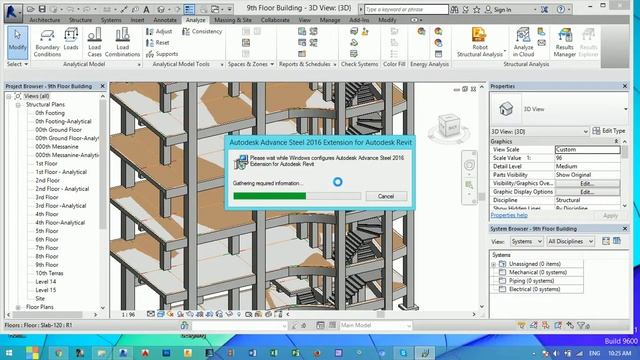Expand the Floor Plans node

[18, 307]
